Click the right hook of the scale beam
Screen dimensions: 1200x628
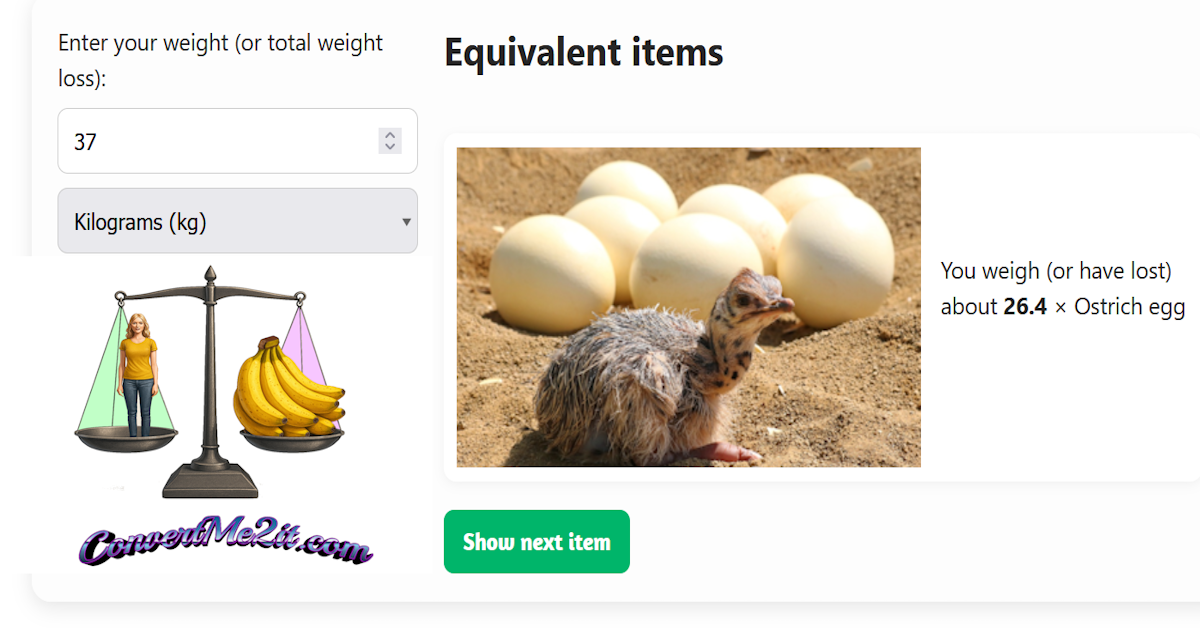tap(299, 297)
